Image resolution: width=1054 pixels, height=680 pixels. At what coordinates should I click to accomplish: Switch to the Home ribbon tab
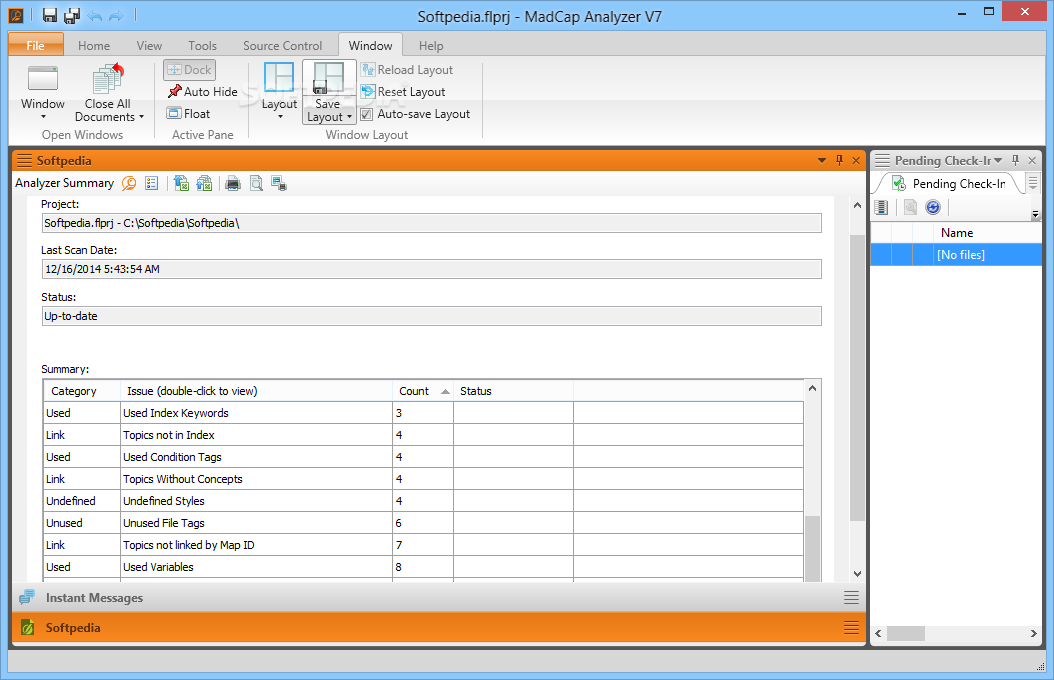point(94,46)
